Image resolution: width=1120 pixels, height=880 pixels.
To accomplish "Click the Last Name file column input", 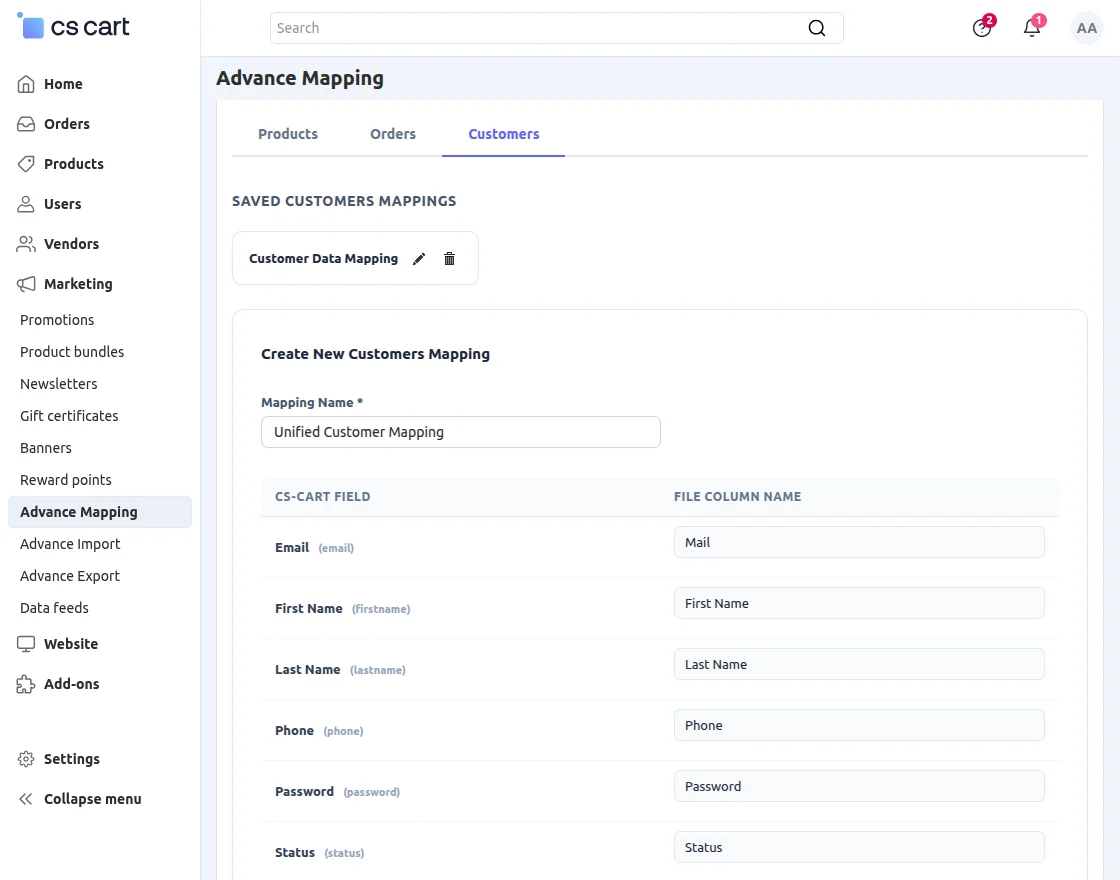I will pyautogui.click(x=859, y=664).
